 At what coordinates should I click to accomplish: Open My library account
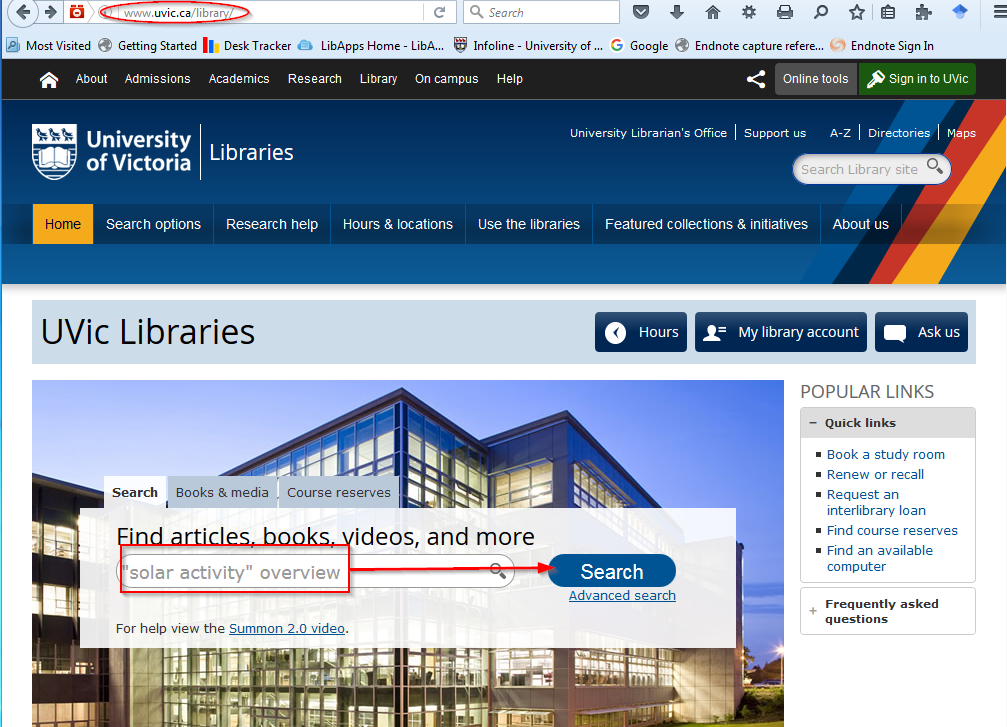point(780,332)
